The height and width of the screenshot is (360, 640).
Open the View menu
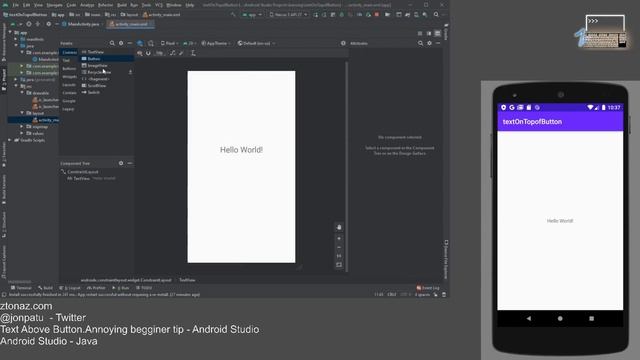[38, 5]
